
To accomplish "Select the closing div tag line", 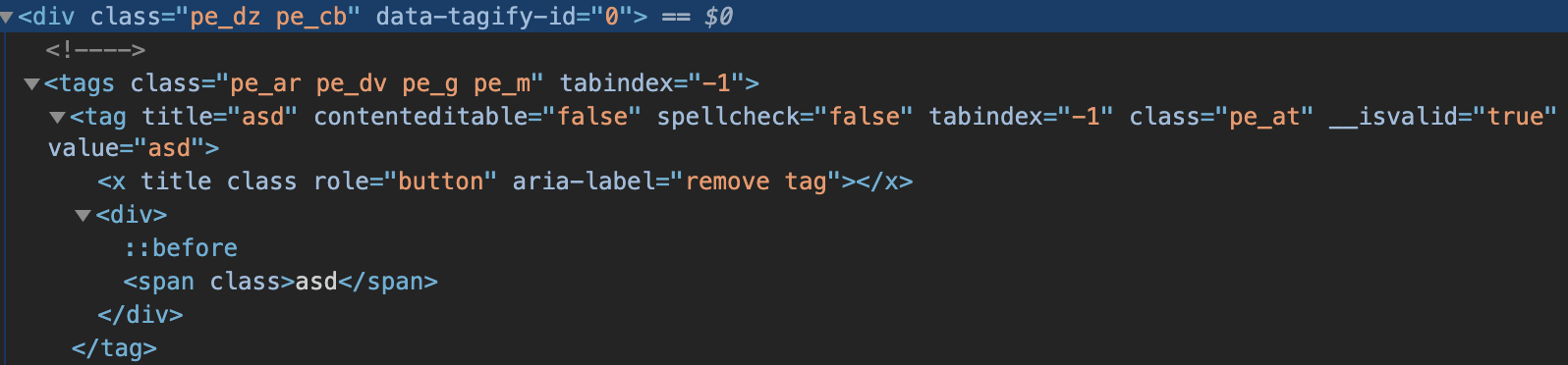I will coord(140,315).
